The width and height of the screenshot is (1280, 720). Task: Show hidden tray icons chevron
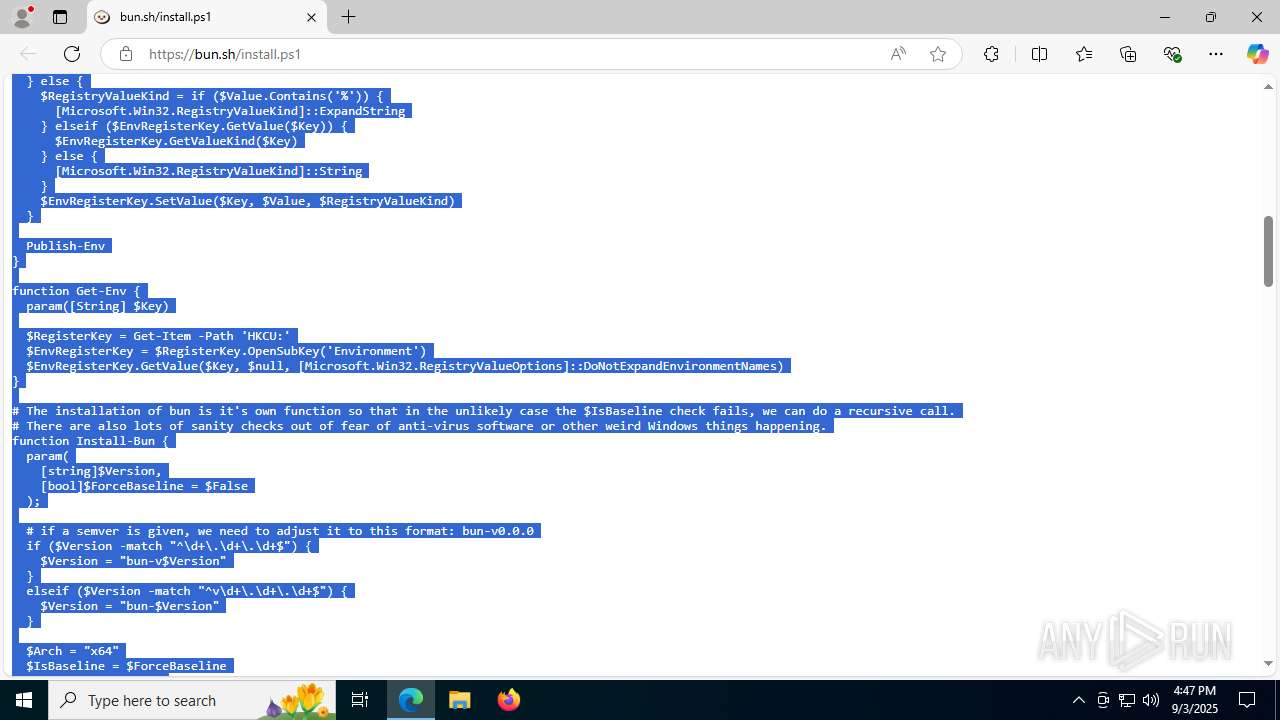1078,700
